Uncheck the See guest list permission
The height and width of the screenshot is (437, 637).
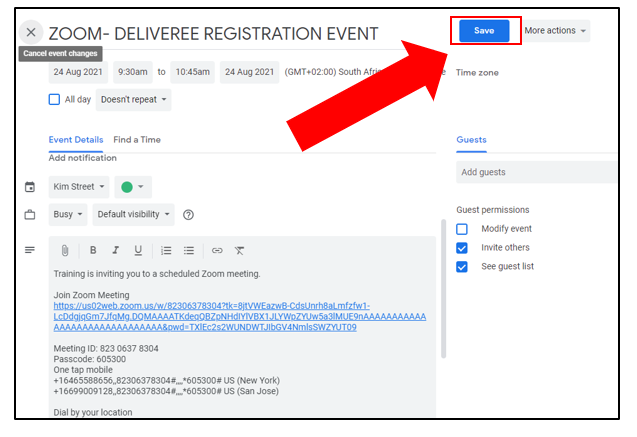[x=462, y=267]
